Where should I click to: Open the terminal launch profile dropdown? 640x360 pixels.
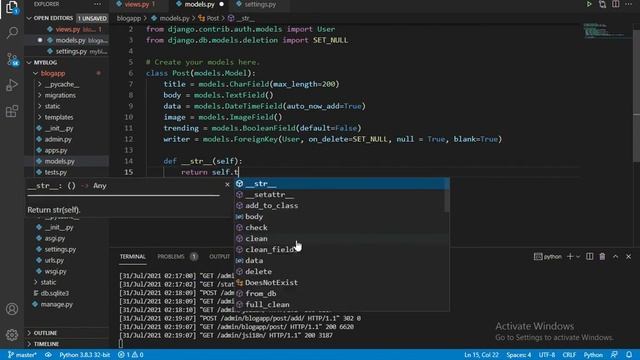coord(578,256)
